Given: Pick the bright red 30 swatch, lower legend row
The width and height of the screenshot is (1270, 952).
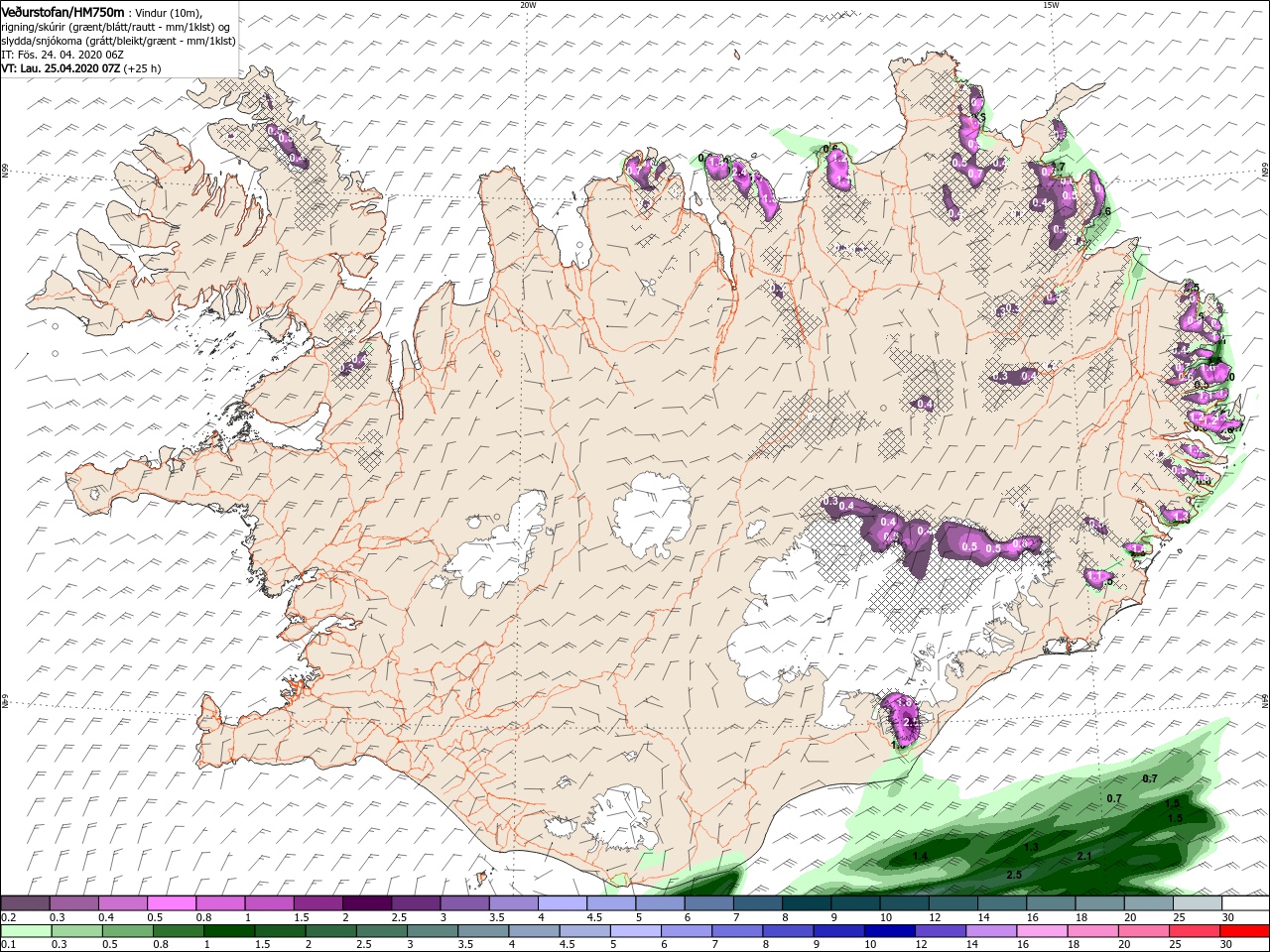Looking at the screenshot, I should click(1243, 931).
